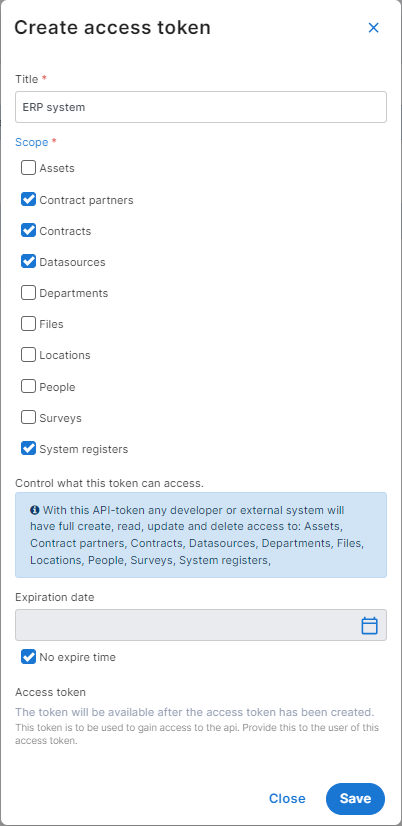Tick the Departments scope checkbox
Image resolution: width=402 pixels, height=826 pixels.
click(28, 293)
